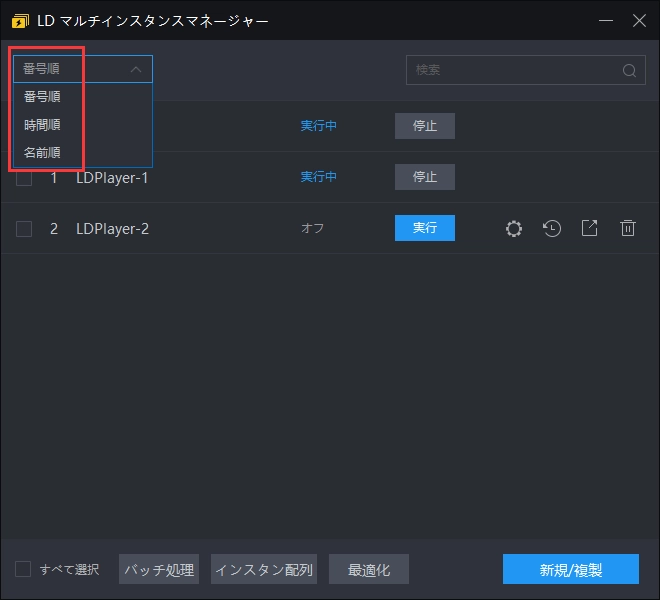Click the オフ status of LDPlayer-2
Viewport: 660px width, 600px height.
[x=312, y=228]
